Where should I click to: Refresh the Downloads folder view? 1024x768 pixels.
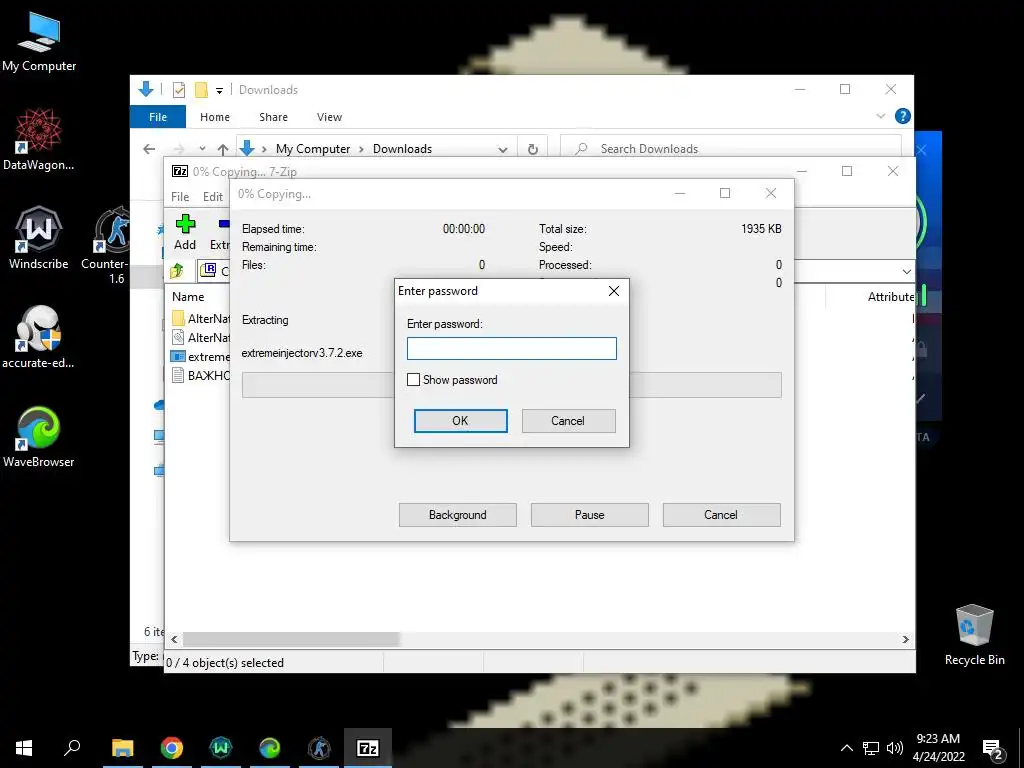click(x=533, y=149)
